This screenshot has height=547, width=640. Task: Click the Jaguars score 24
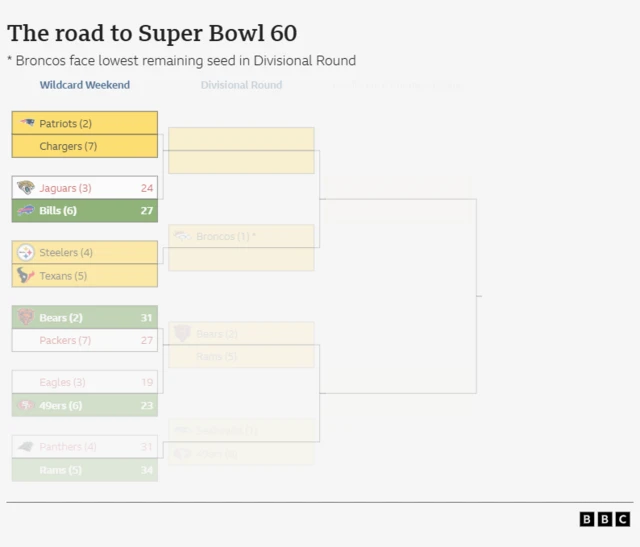(147, 188)
